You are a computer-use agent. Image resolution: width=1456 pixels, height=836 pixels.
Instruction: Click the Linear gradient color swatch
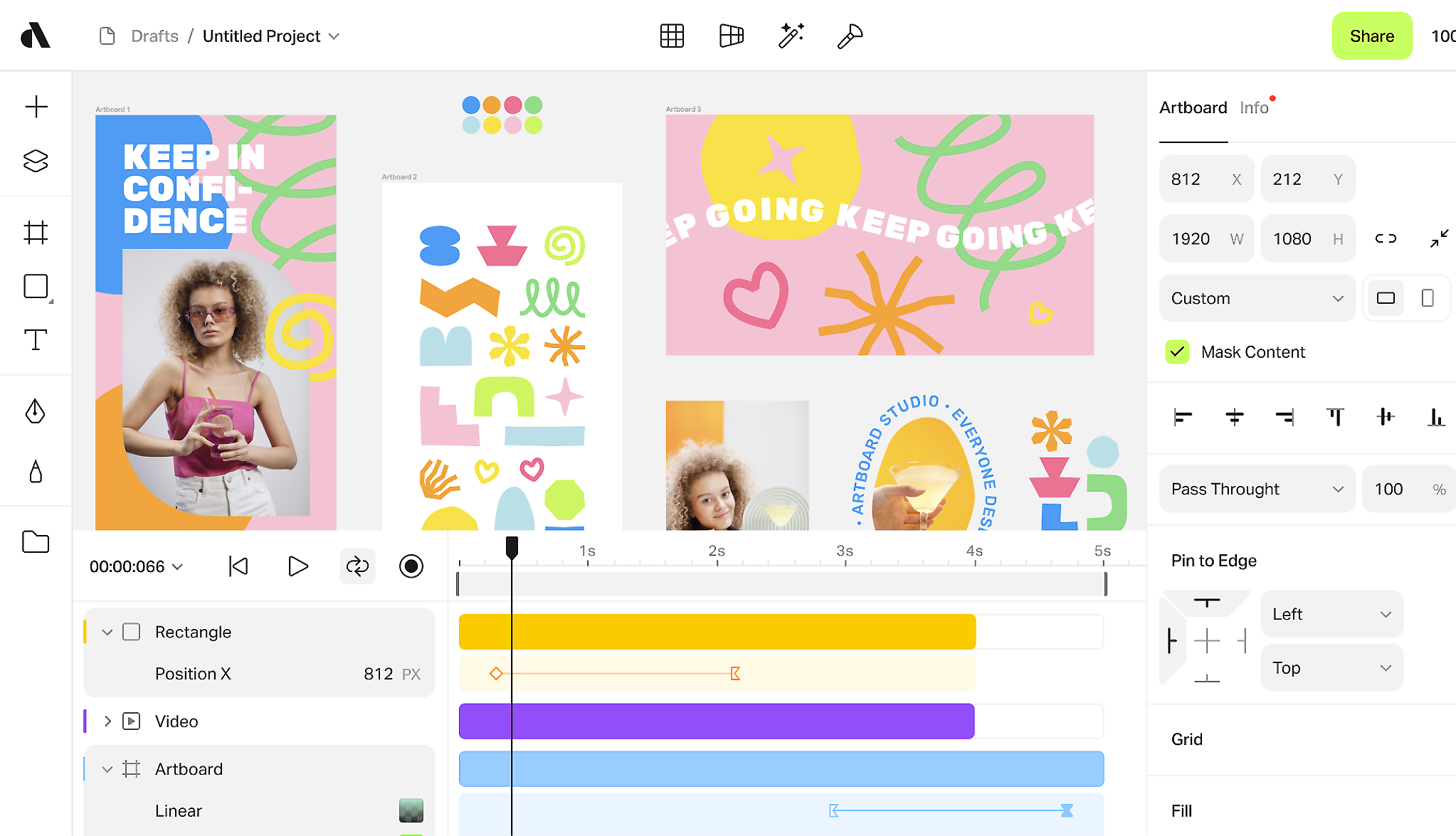tap(411, 810)
